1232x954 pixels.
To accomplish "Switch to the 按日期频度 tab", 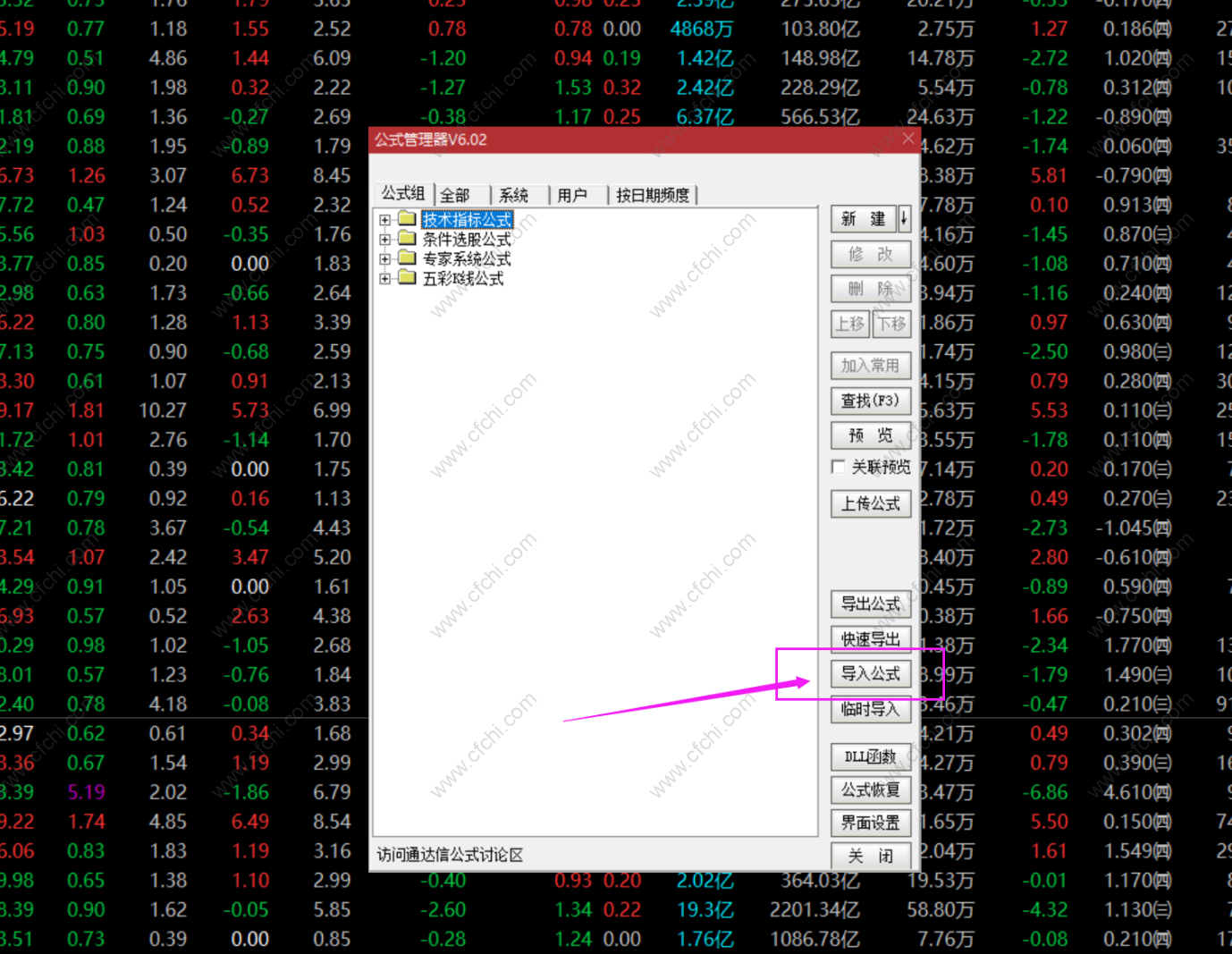I will tap(653, 195).
